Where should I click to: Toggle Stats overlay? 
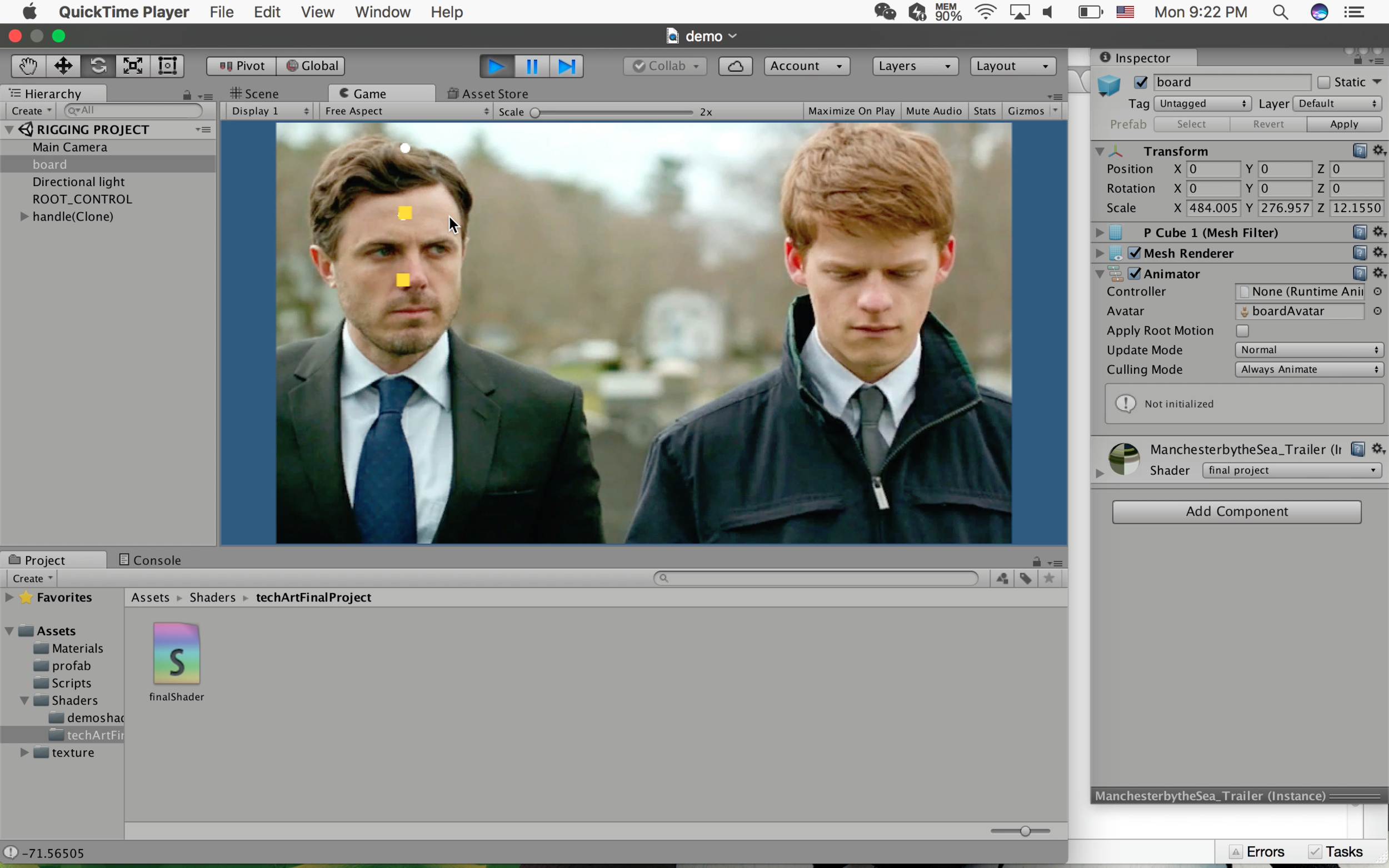(x=985, y=111)
